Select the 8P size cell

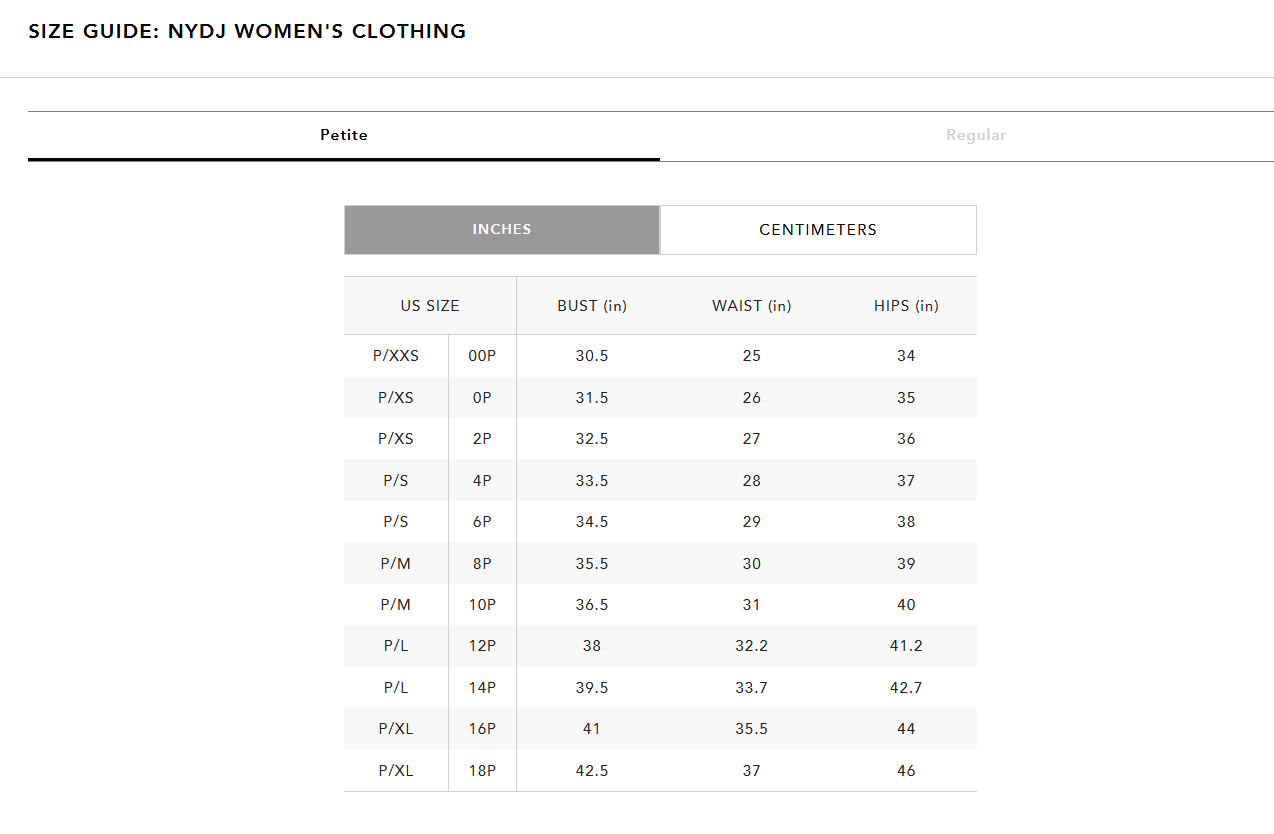click(x=482, y=564)
